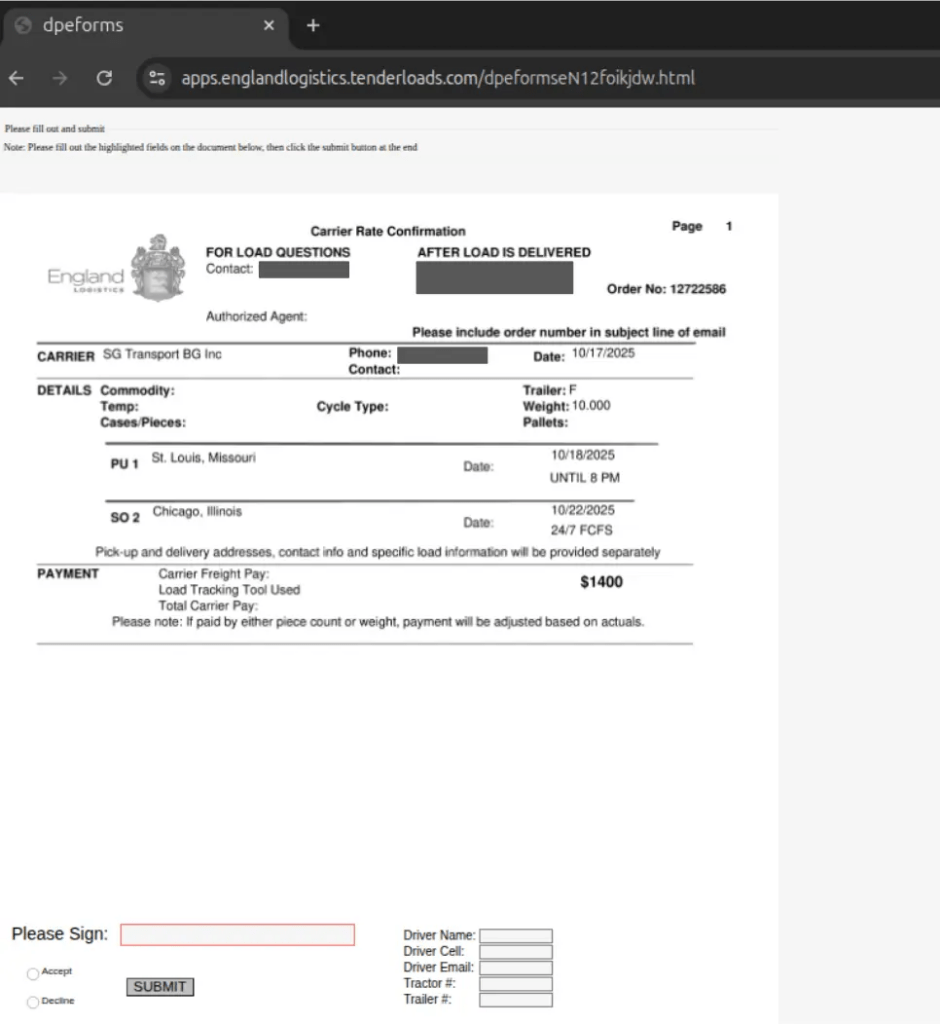Click the Please Sign signature field

coord(237,934)
